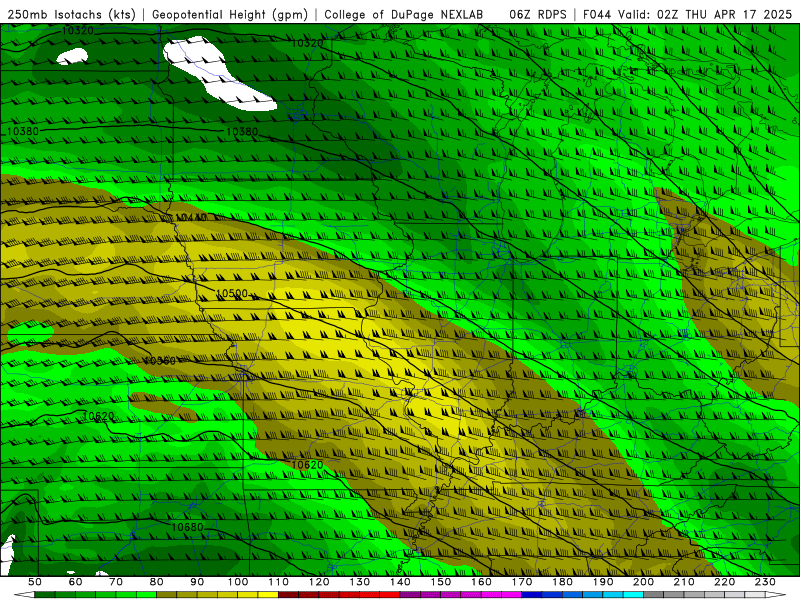Image resolution: width=800 pixels, height=600 pixels.
Task: Click the "02Z THU APR 17 2025" valid time
Action: pos(724,14)
